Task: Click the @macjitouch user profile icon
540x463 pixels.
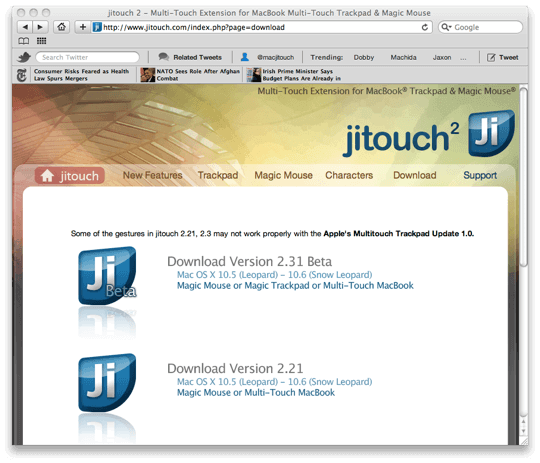Action: 245,57
